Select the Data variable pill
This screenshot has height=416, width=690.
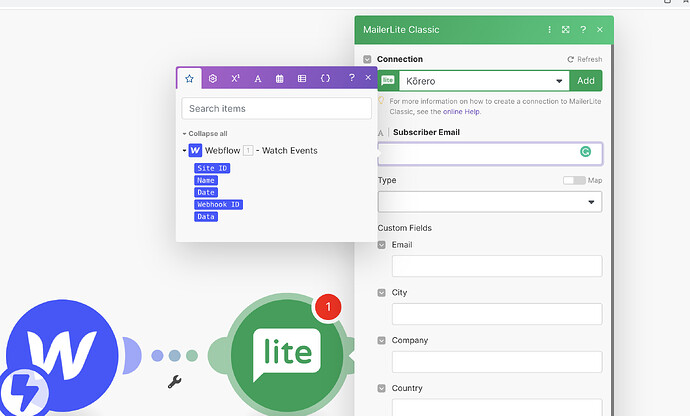(x=206, y=217)
